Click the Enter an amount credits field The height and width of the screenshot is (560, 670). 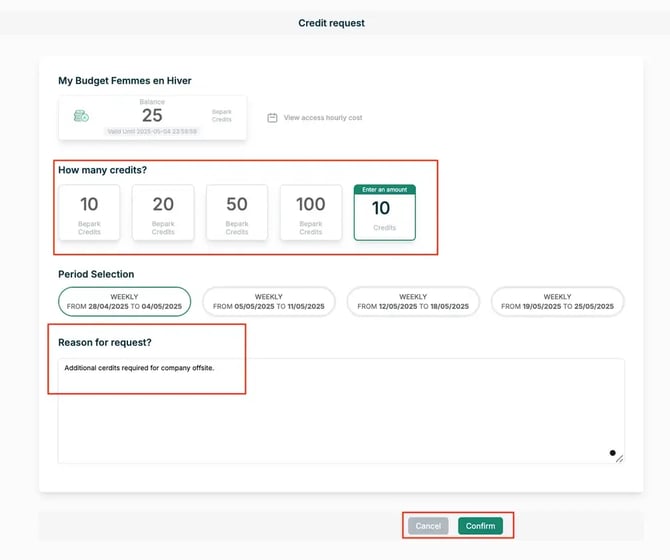point(384,214)
